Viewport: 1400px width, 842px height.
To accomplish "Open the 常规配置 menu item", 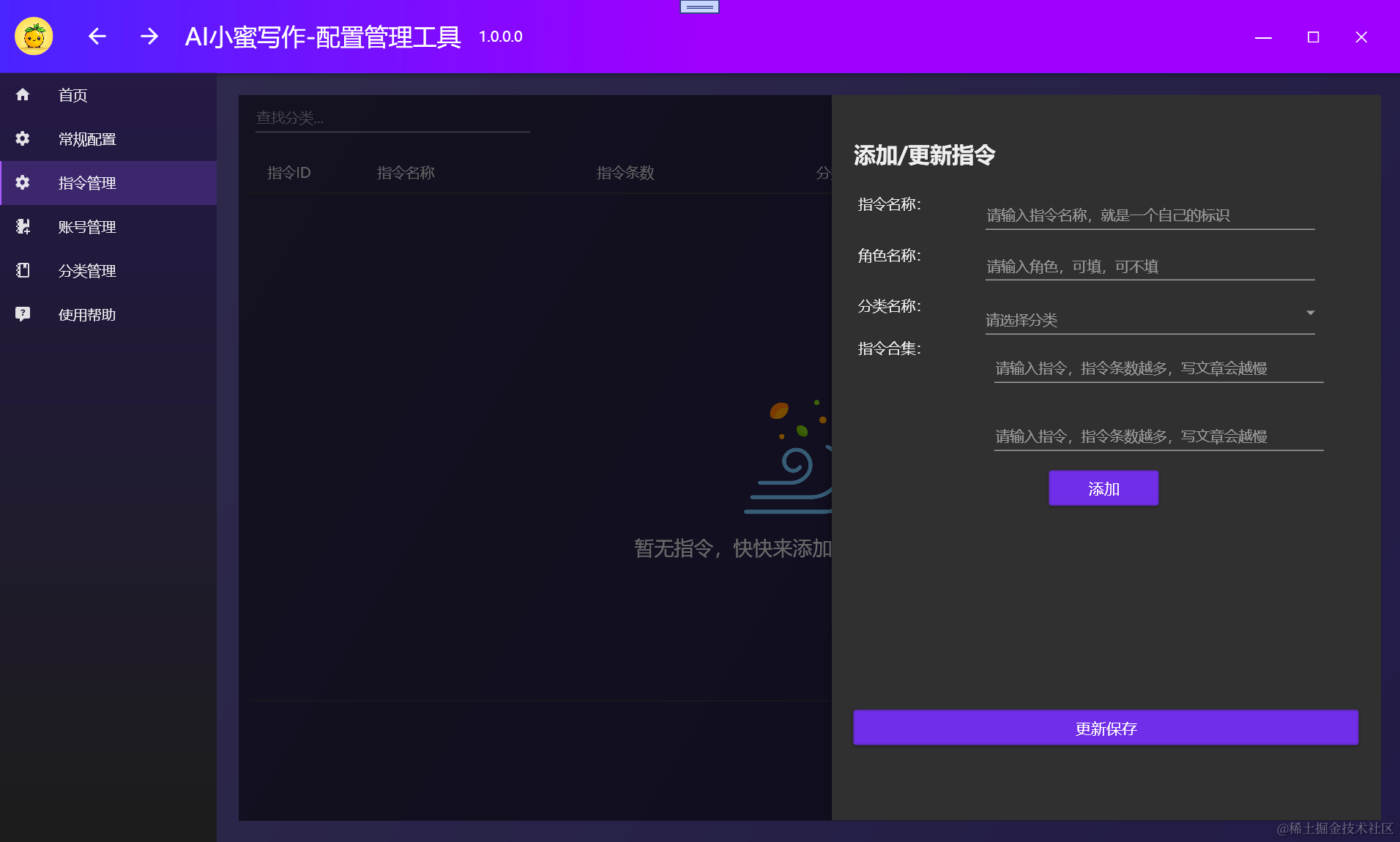I will [108, 139].
